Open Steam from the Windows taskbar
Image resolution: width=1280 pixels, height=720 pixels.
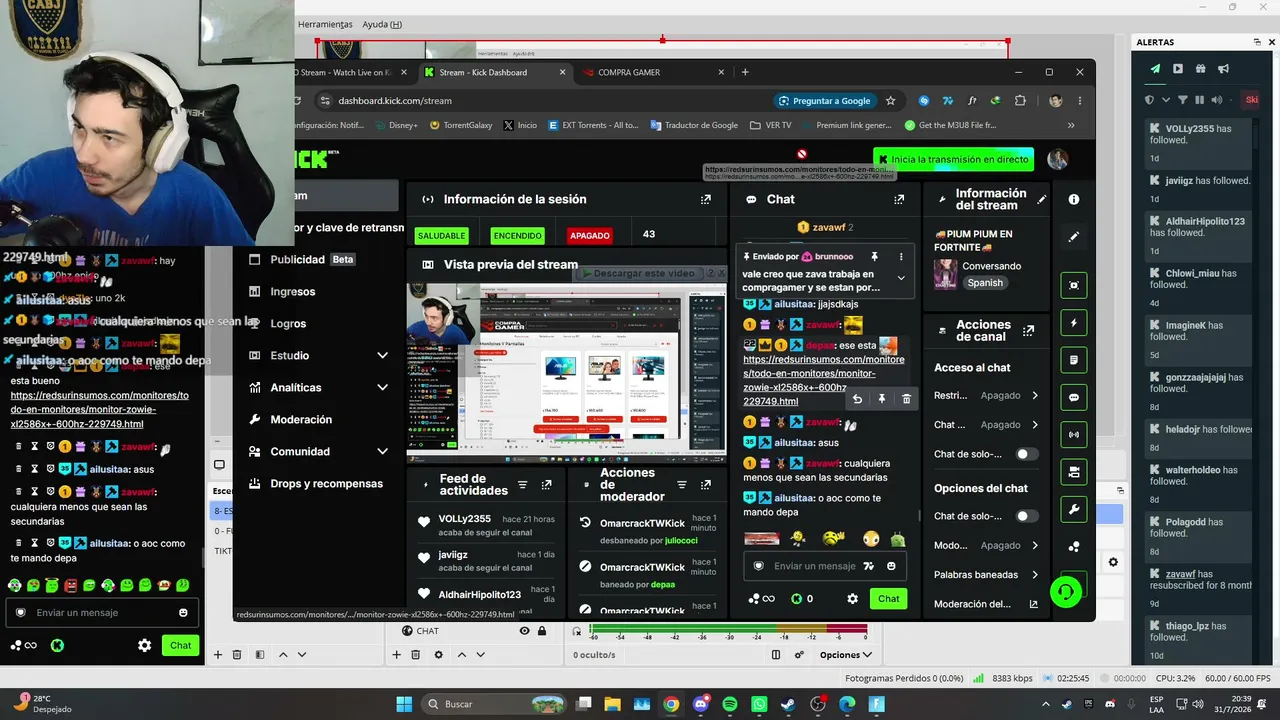[788, 704]
